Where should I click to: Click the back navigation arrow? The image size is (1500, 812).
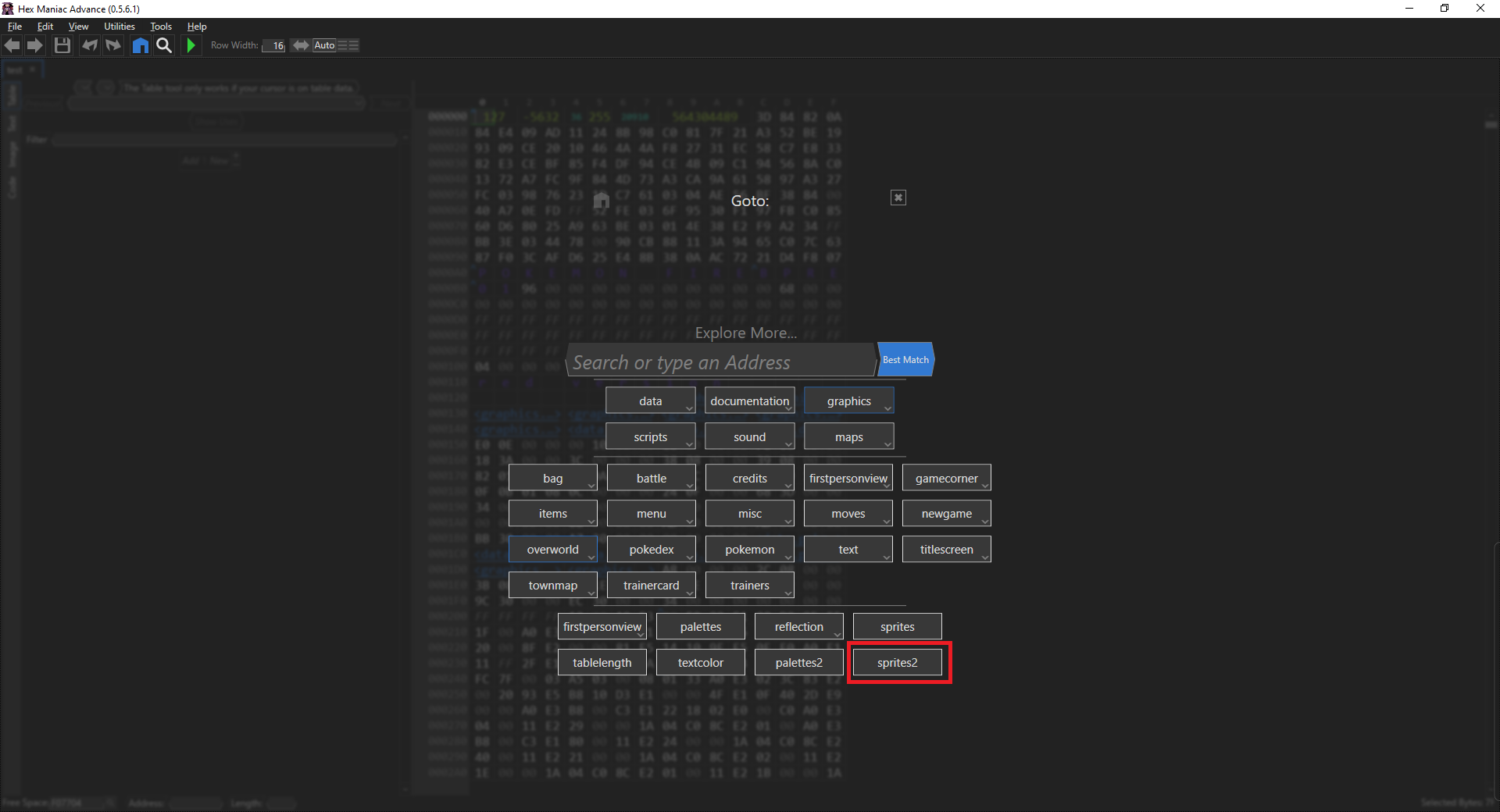pyautogui.click(x=12, y=45)
